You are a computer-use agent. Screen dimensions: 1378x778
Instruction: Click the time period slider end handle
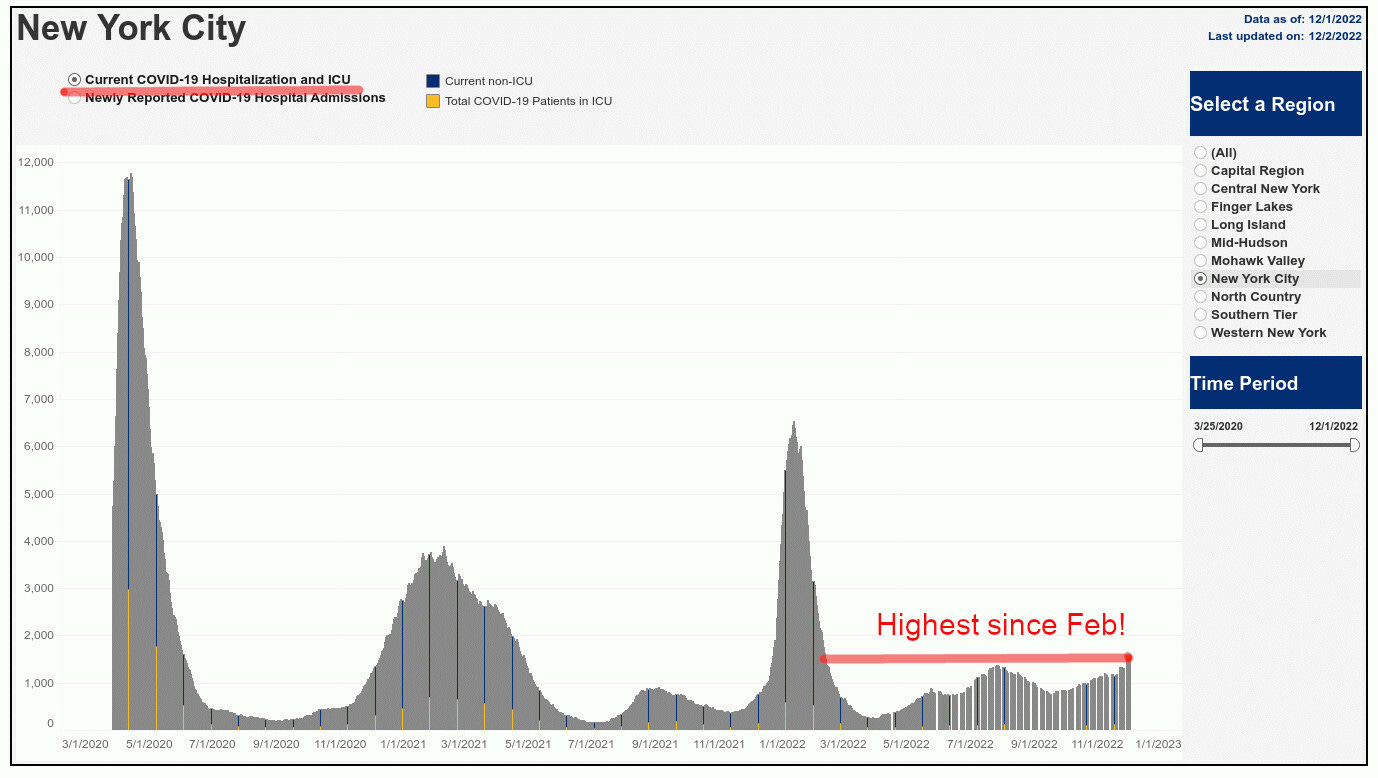pyautogui.click(x=1355, y=445)
